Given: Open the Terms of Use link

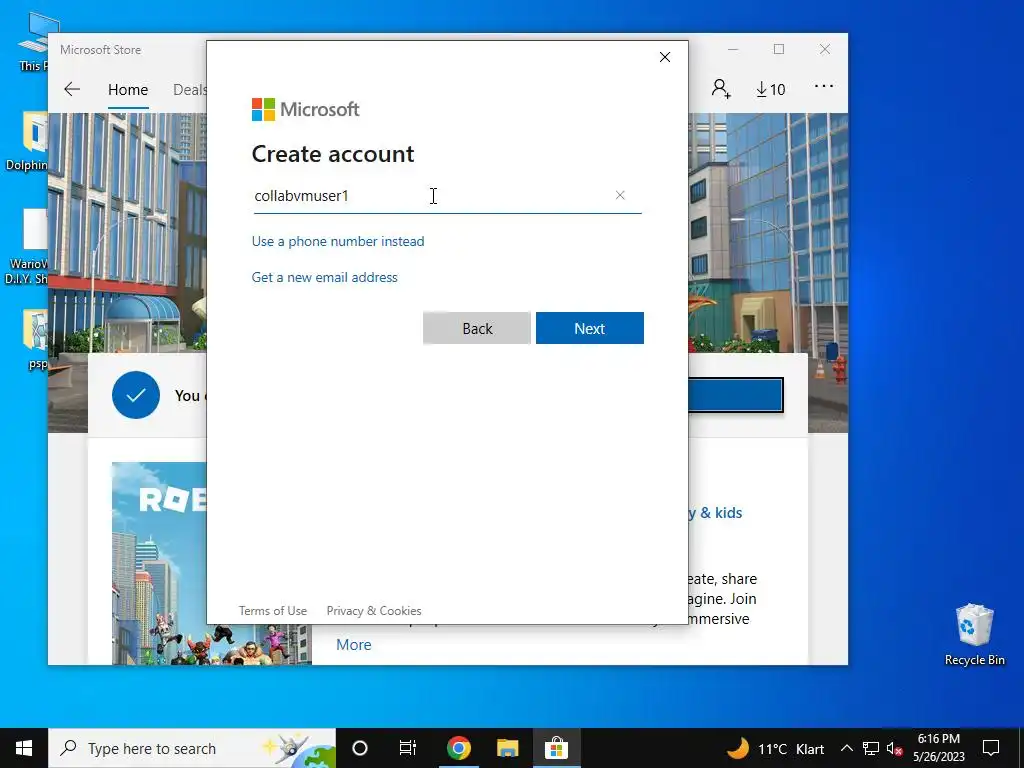Looking at the screenshot, I should 272,611.
